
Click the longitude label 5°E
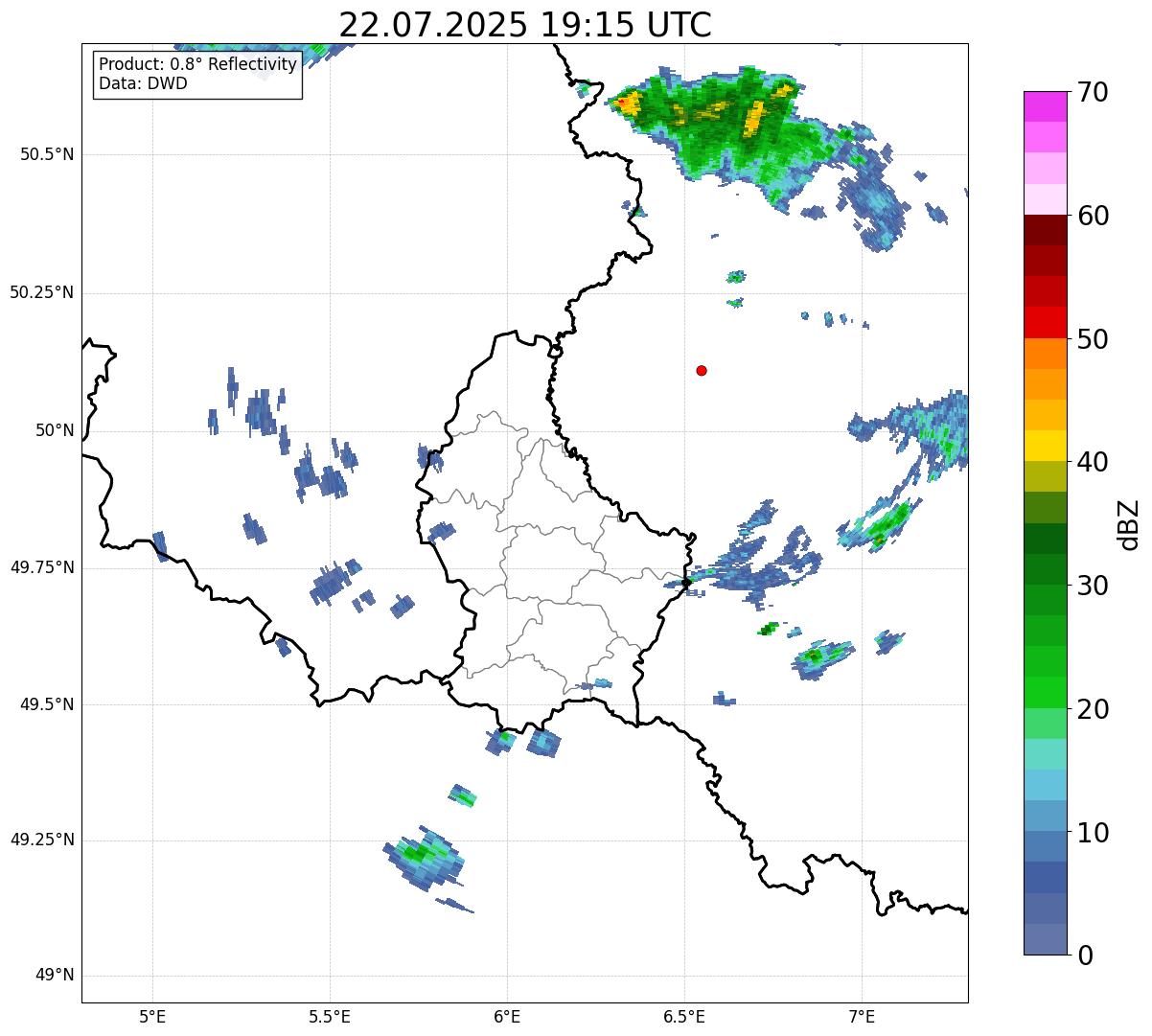click(x=152, y=1016)
